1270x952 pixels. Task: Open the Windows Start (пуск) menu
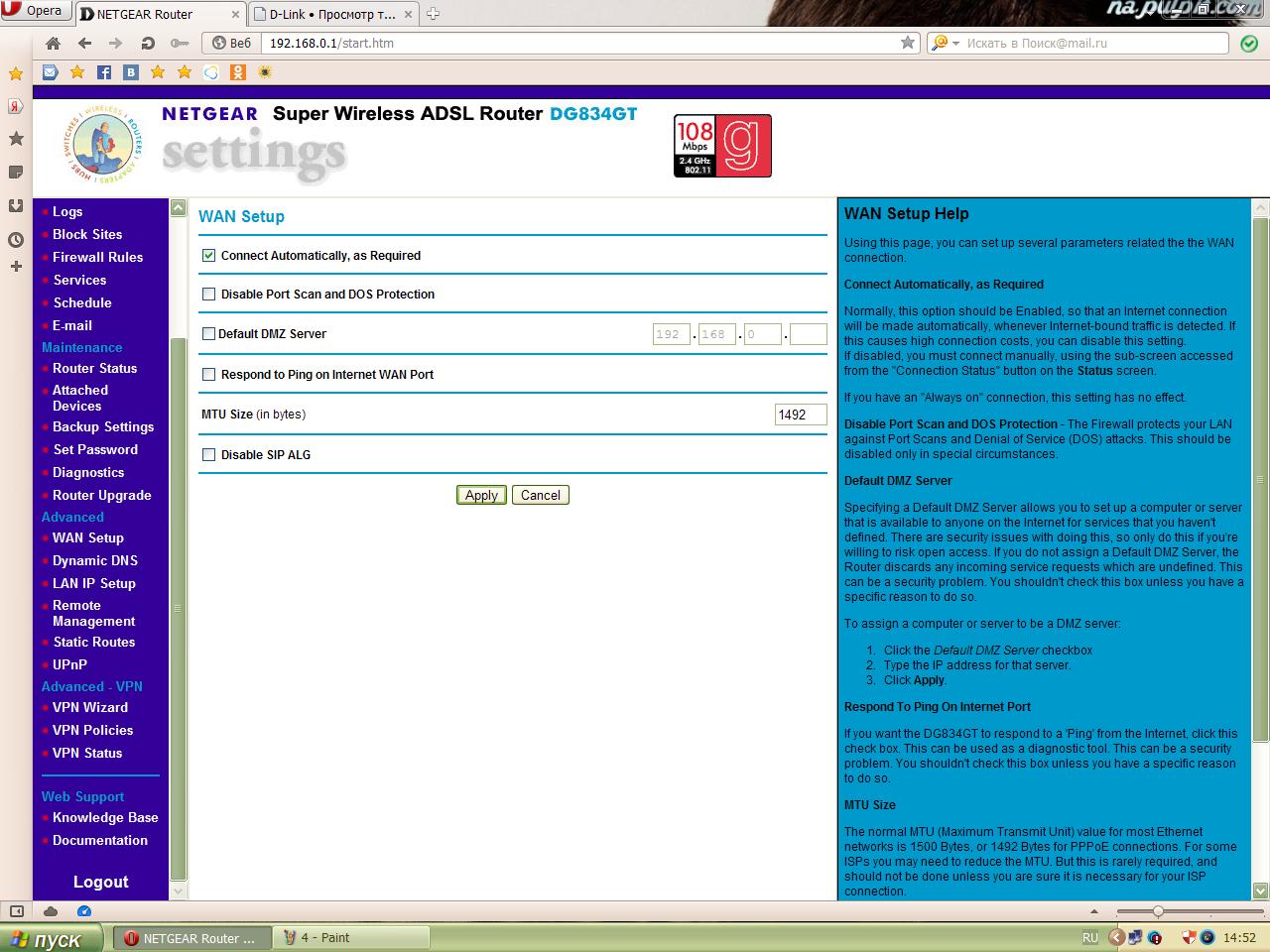52,938
